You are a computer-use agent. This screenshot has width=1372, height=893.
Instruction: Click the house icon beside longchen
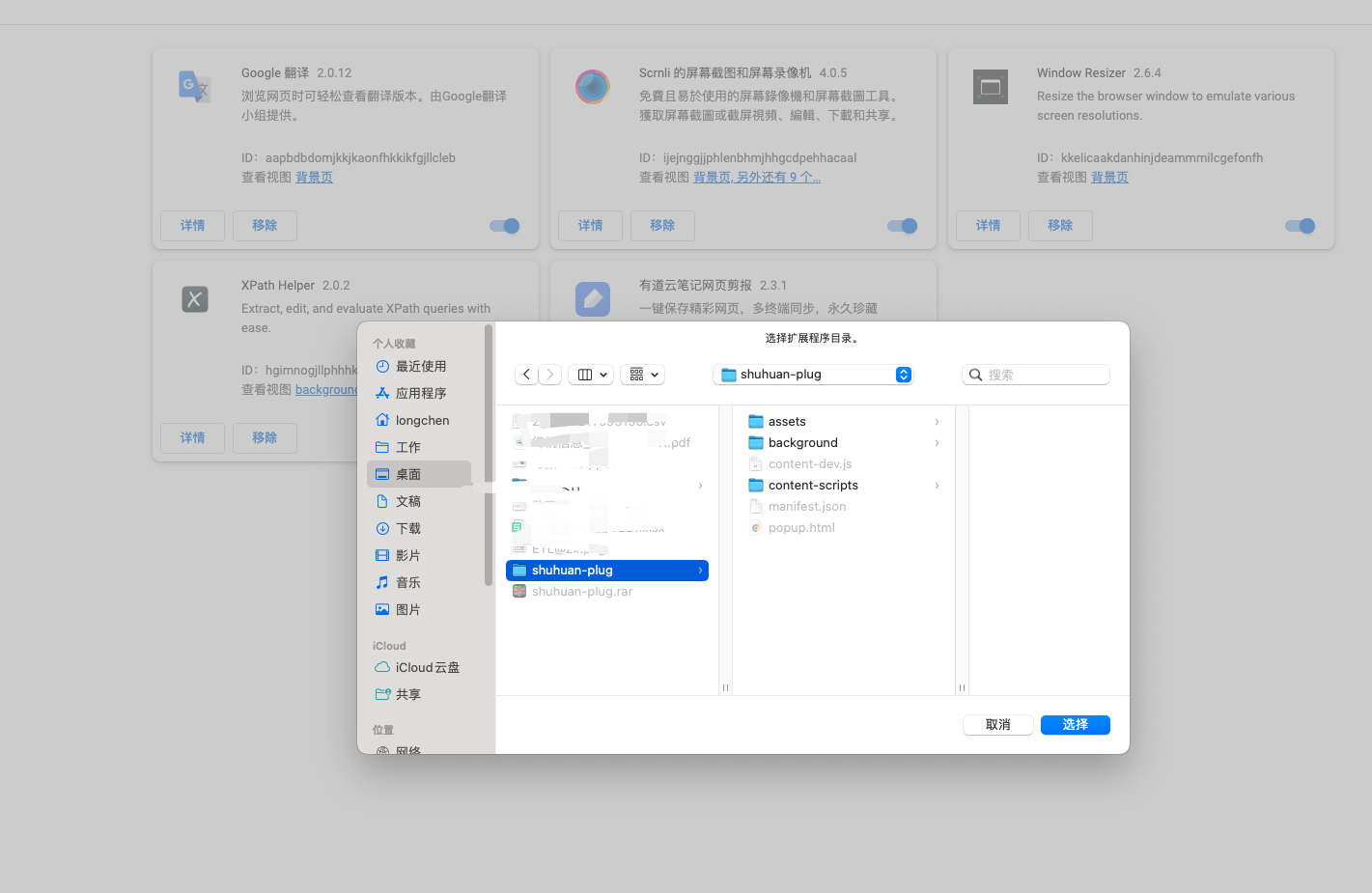(x=382, y=421)
